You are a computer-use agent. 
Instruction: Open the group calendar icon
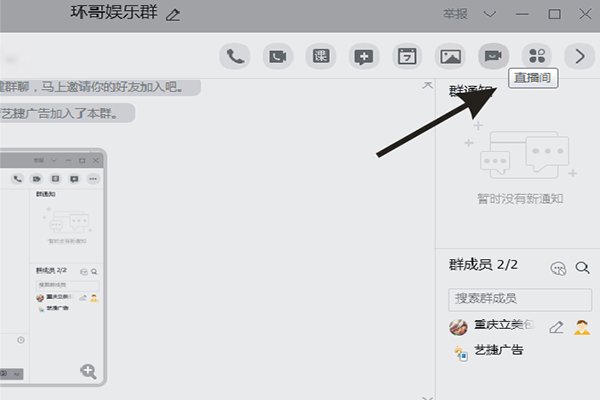pyautogui.click(x=407, y=56)
